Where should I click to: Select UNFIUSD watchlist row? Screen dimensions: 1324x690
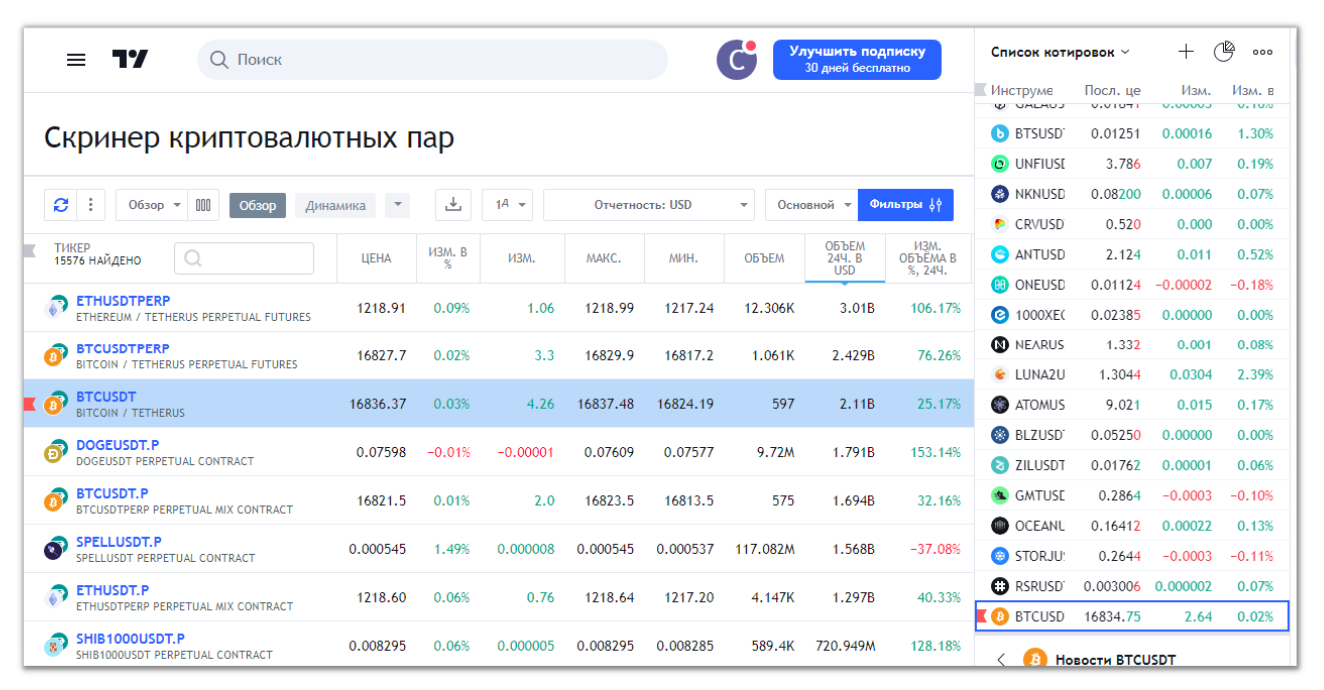[1132, 163]
